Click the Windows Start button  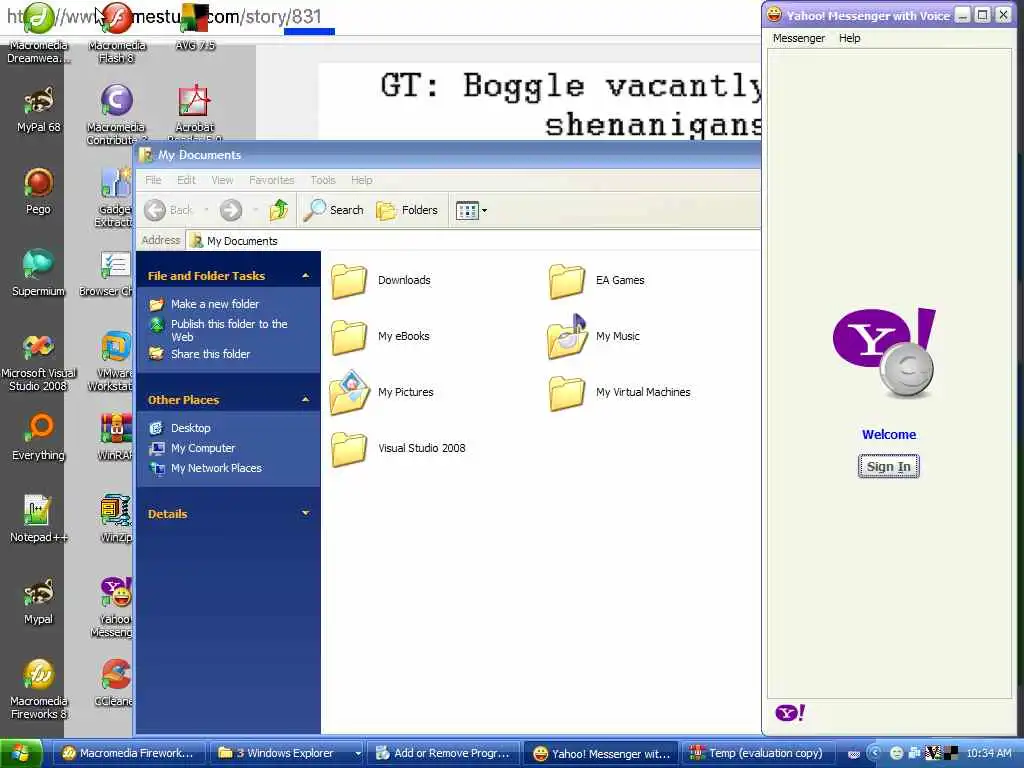coord(21,754)
